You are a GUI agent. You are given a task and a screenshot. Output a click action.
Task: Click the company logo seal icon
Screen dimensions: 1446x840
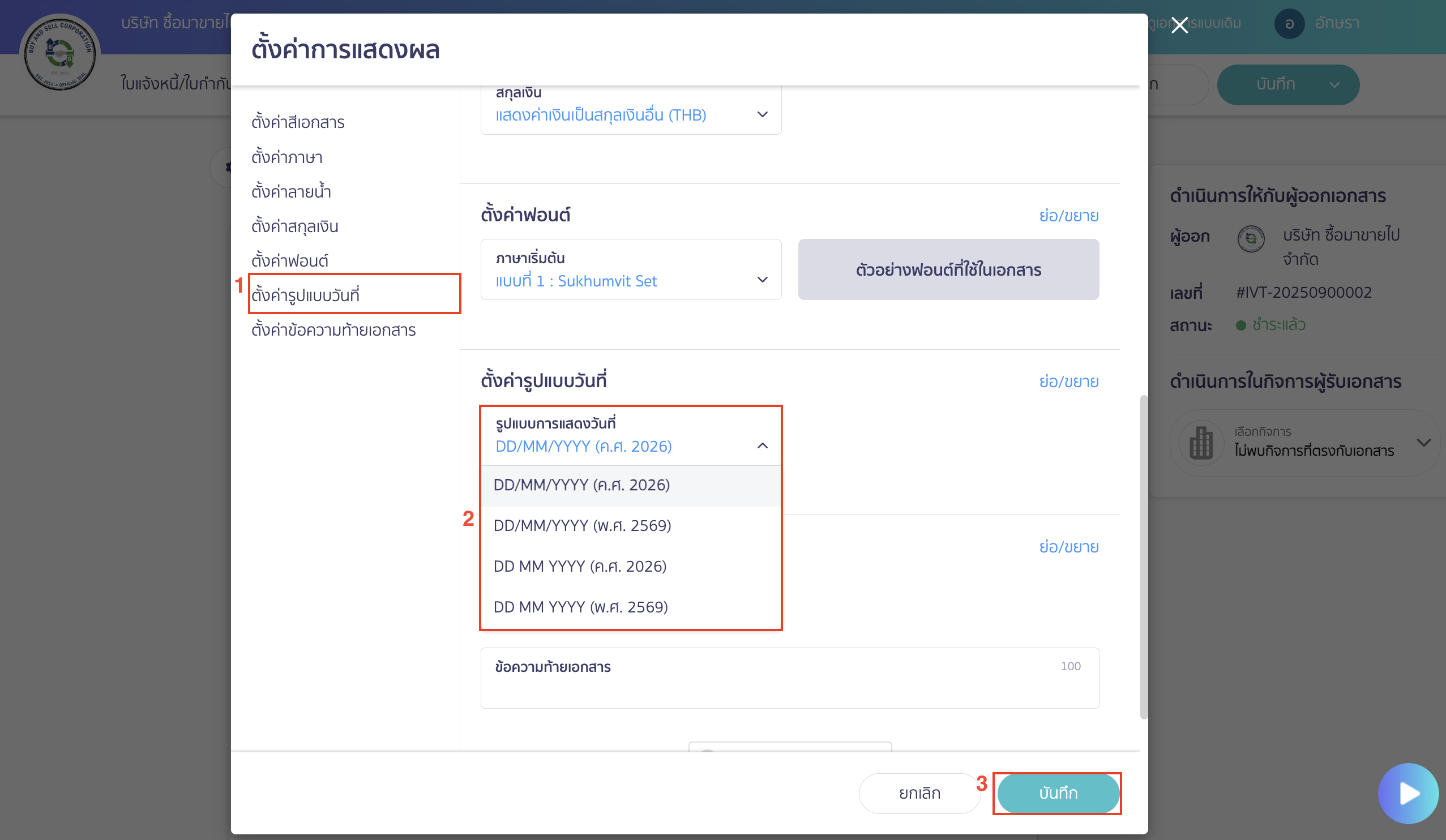tap(60, 53)
